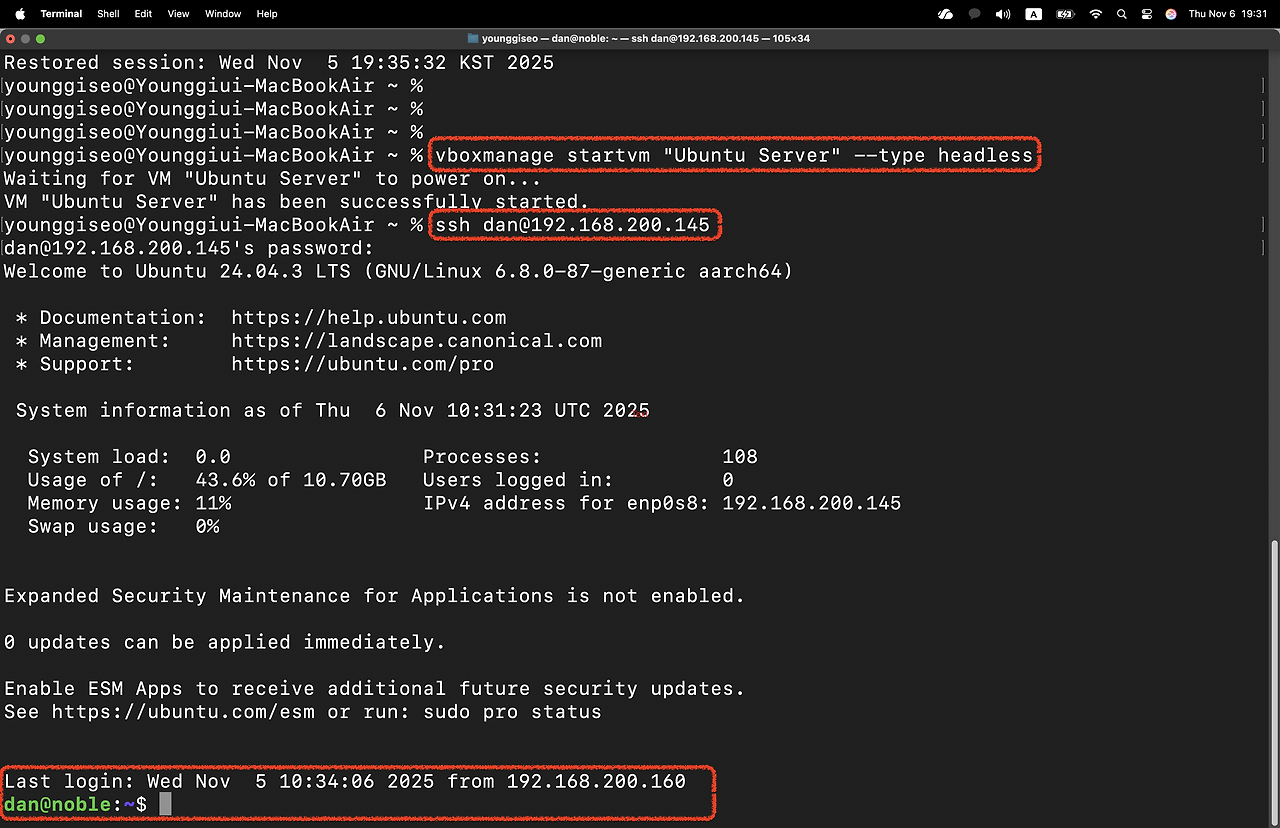Click "0 updates can be applied immediately."

pos(225,642)
